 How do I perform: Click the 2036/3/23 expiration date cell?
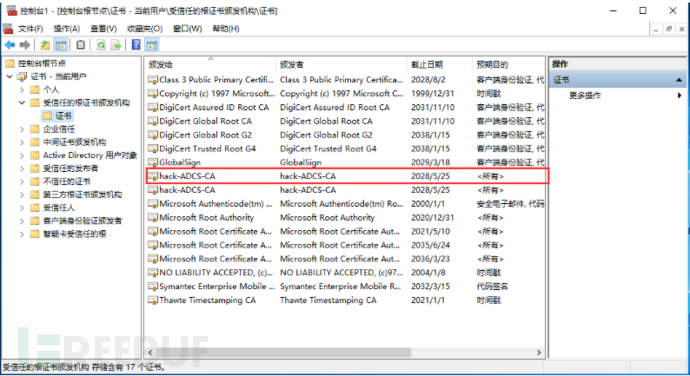(430, 258)
